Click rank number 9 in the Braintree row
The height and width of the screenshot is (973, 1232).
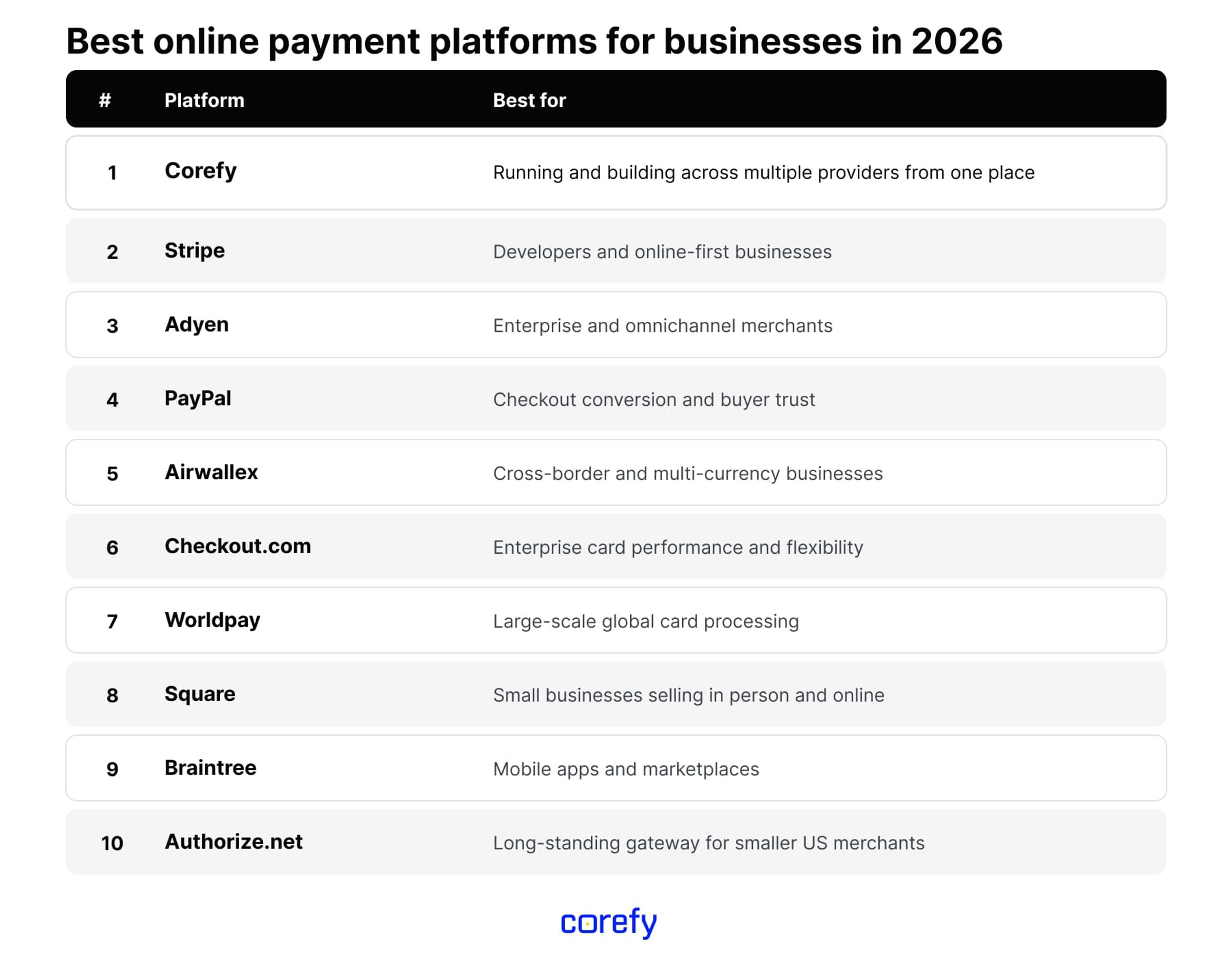[x=112, y=769]
